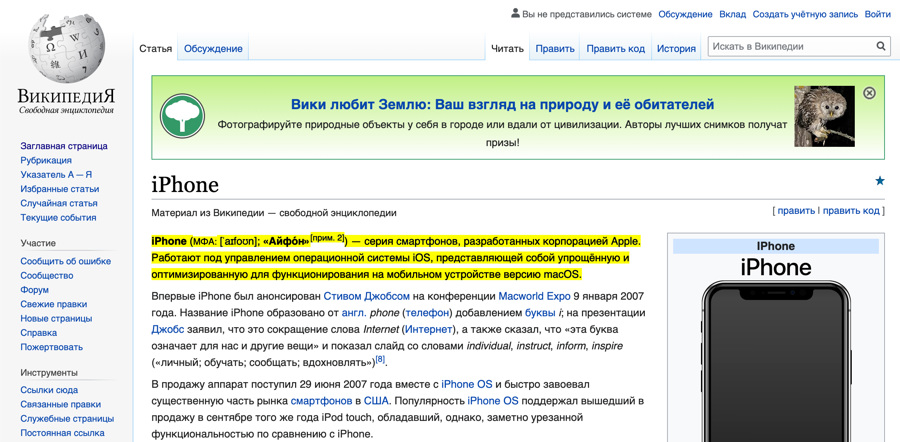Open 'Форум' sidebar link
The height and width of the screenshot is (442, 900).
click(x=34, y=290)
